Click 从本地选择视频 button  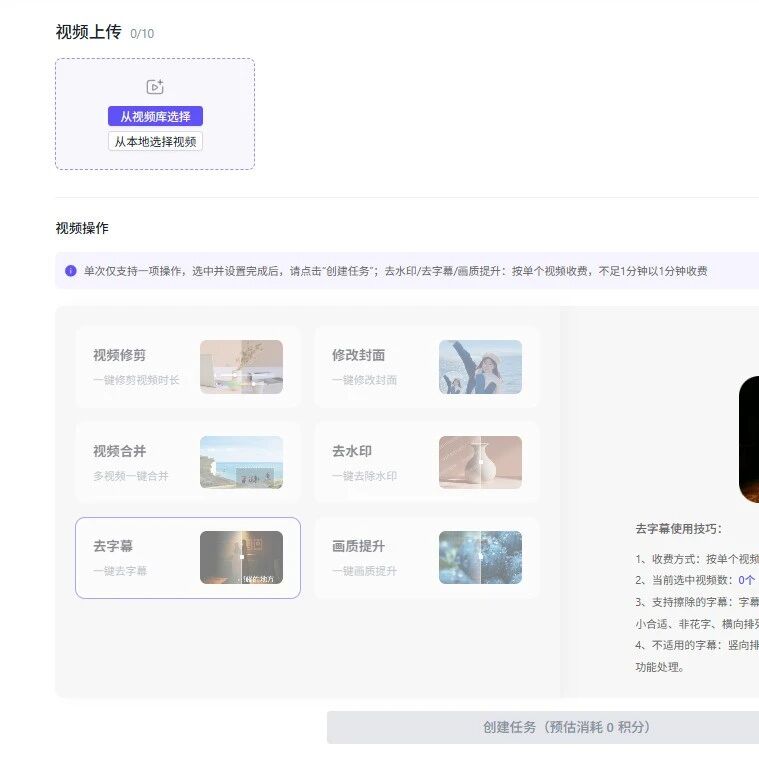pyautogui.click(x=155, y=142)
